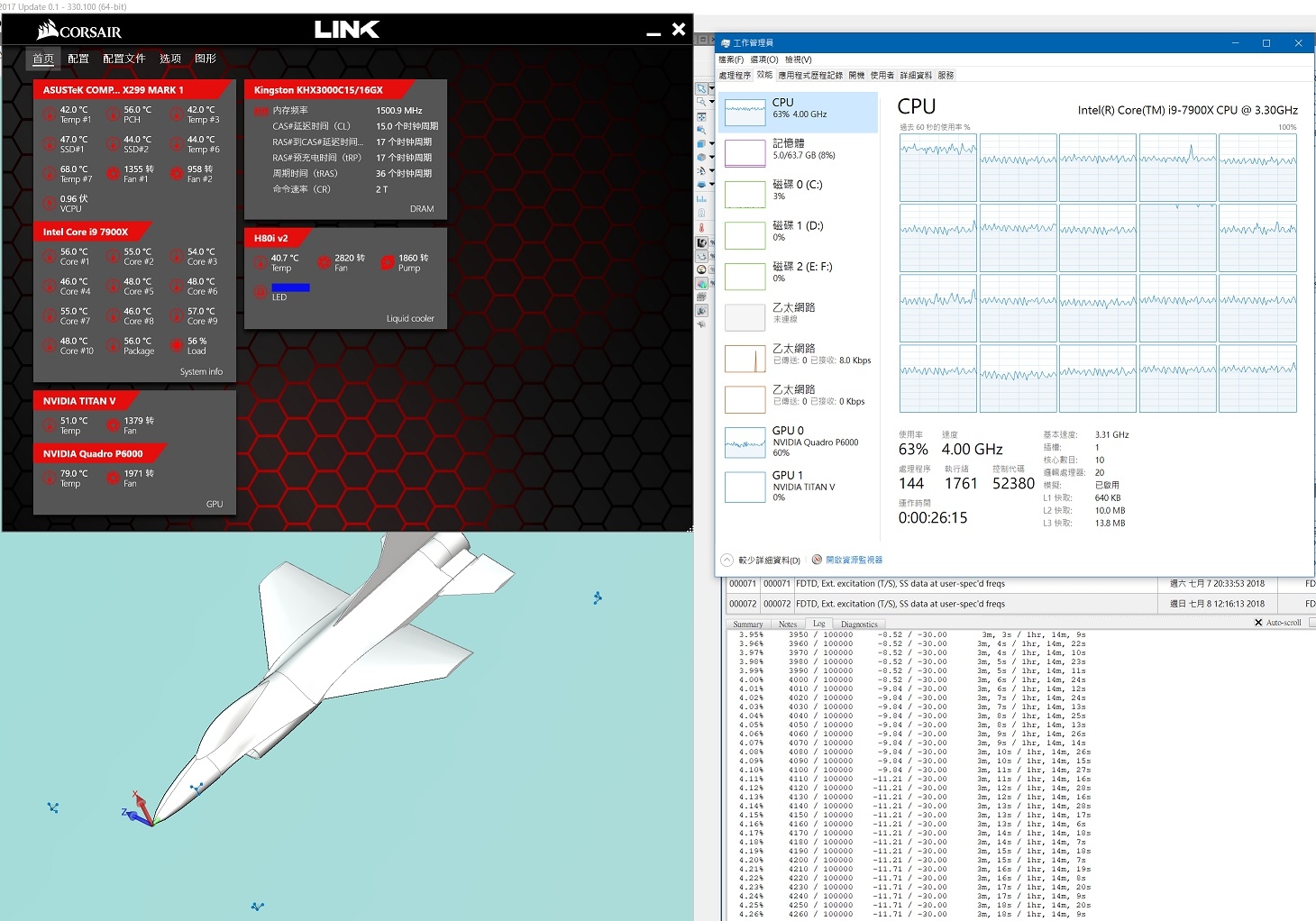
Task: Select the 乙太網路 8.0 Kbps network entry
Action: 798,358
